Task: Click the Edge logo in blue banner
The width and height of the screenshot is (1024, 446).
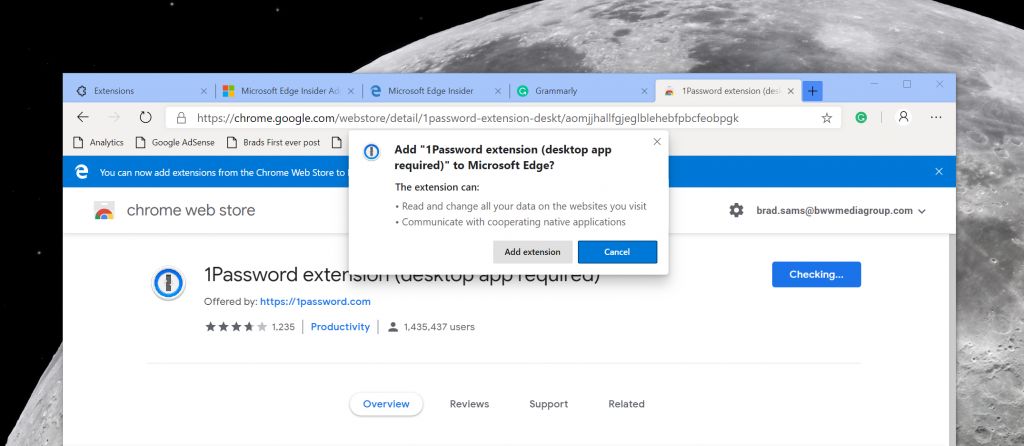Action: click(81, 172)
